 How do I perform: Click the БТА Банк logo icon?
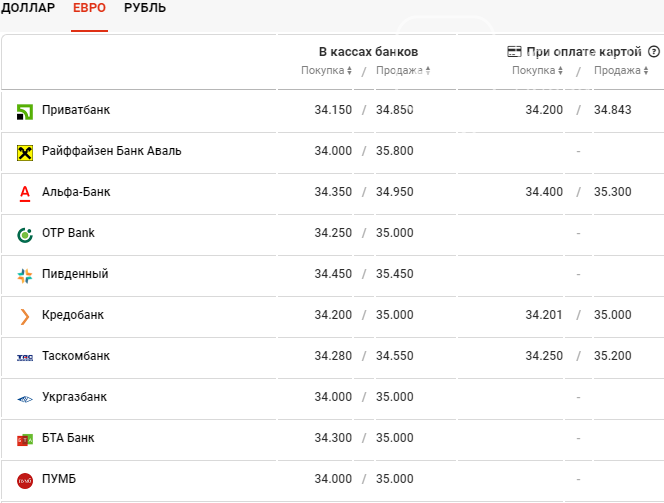(x=25, y=439)
